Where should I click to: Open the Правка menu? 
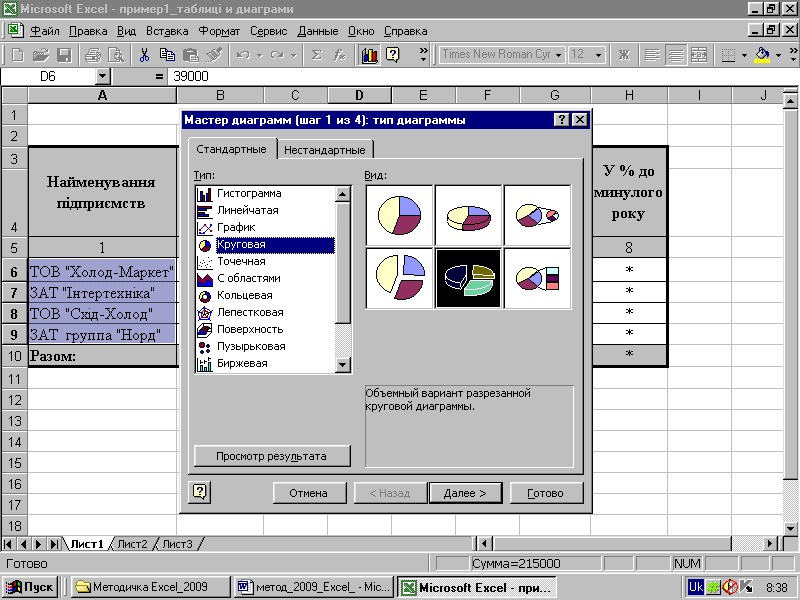coord(88,31)
